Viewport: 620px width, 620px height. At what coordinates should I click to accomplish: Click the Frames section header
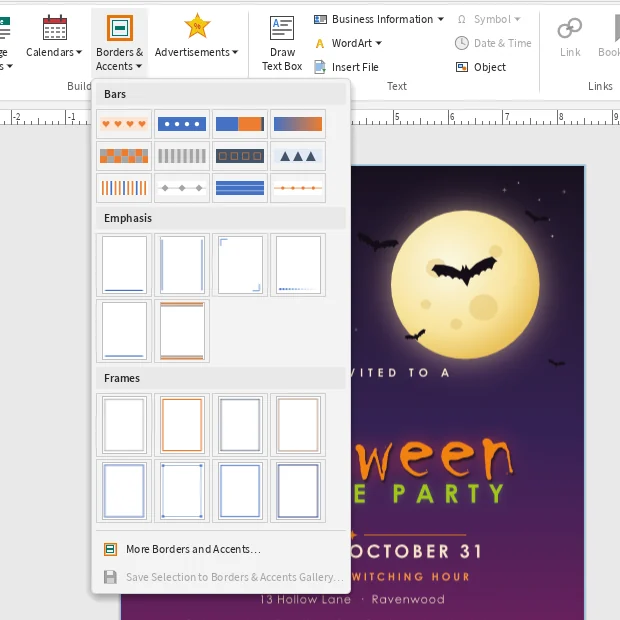(221, 378)
